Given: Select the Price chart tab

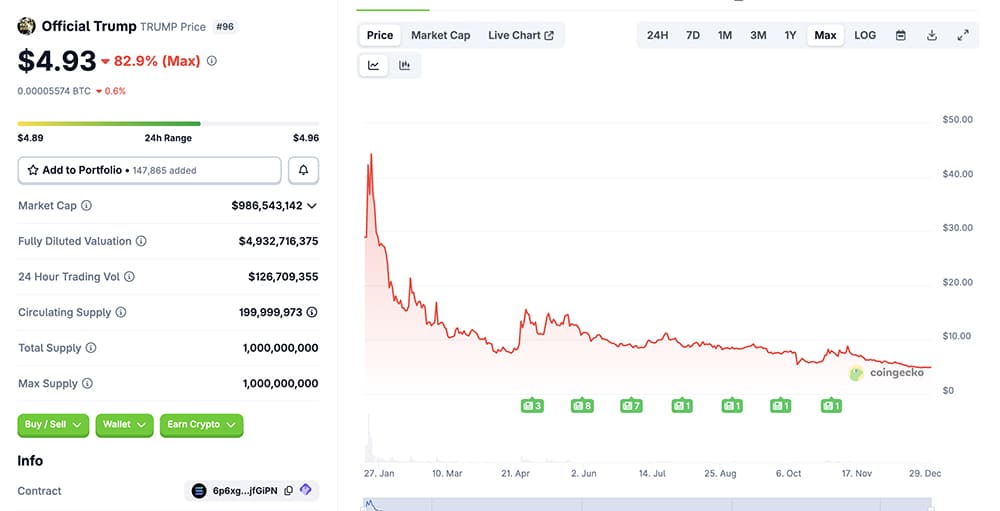Looking at the screenshot, I should tap(380, 35).
